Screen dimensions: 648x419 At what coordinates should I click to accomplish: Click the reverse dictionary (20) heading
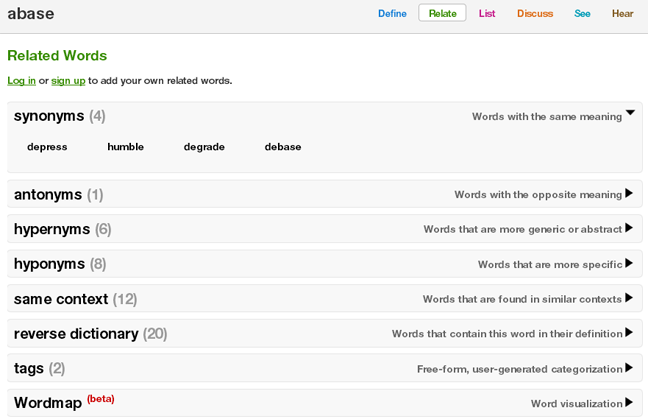[91, 334]
